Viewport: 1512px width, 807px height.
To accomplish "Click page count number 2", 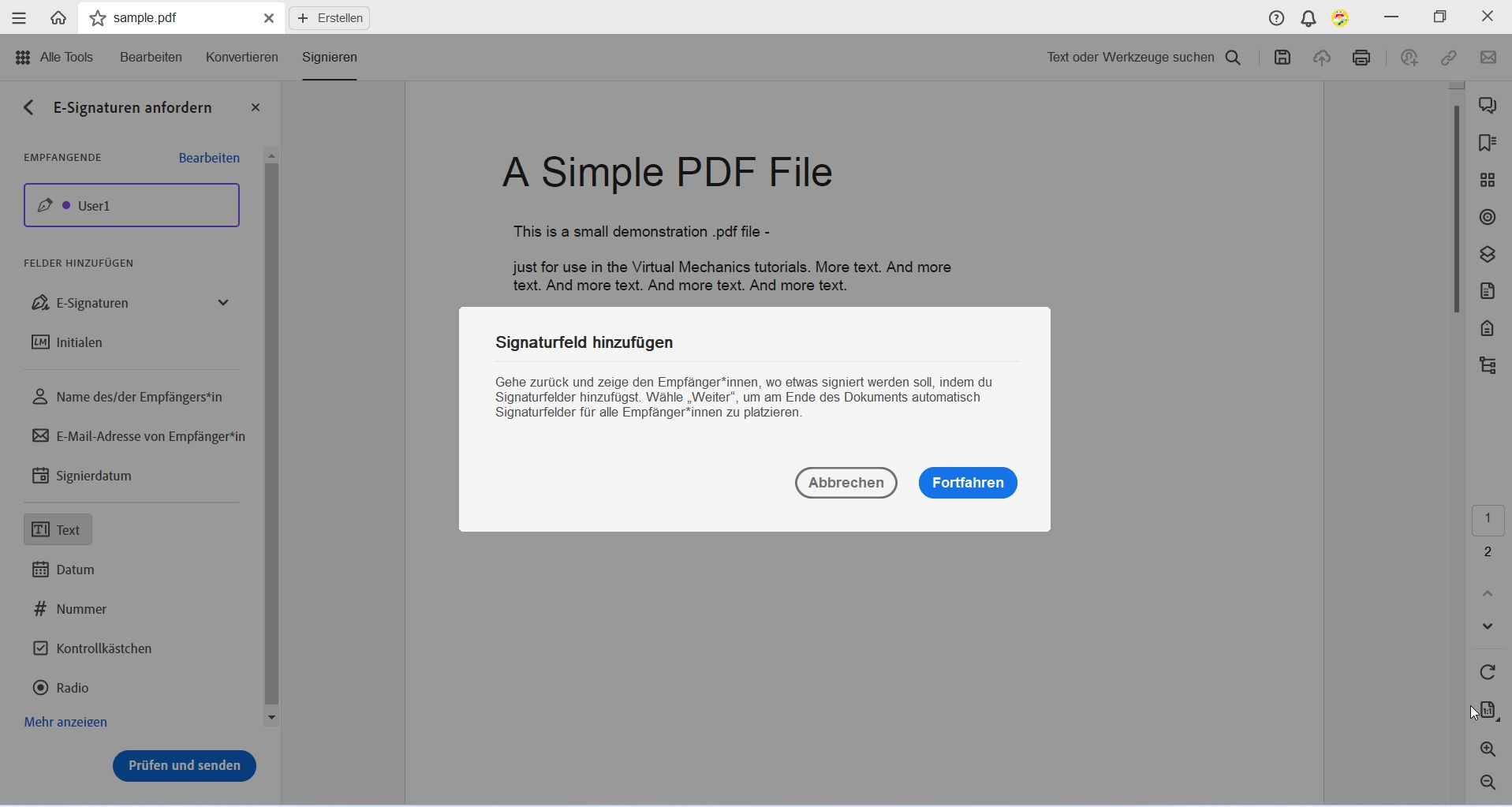I will pyautogui.click(x=1488, y=552).
